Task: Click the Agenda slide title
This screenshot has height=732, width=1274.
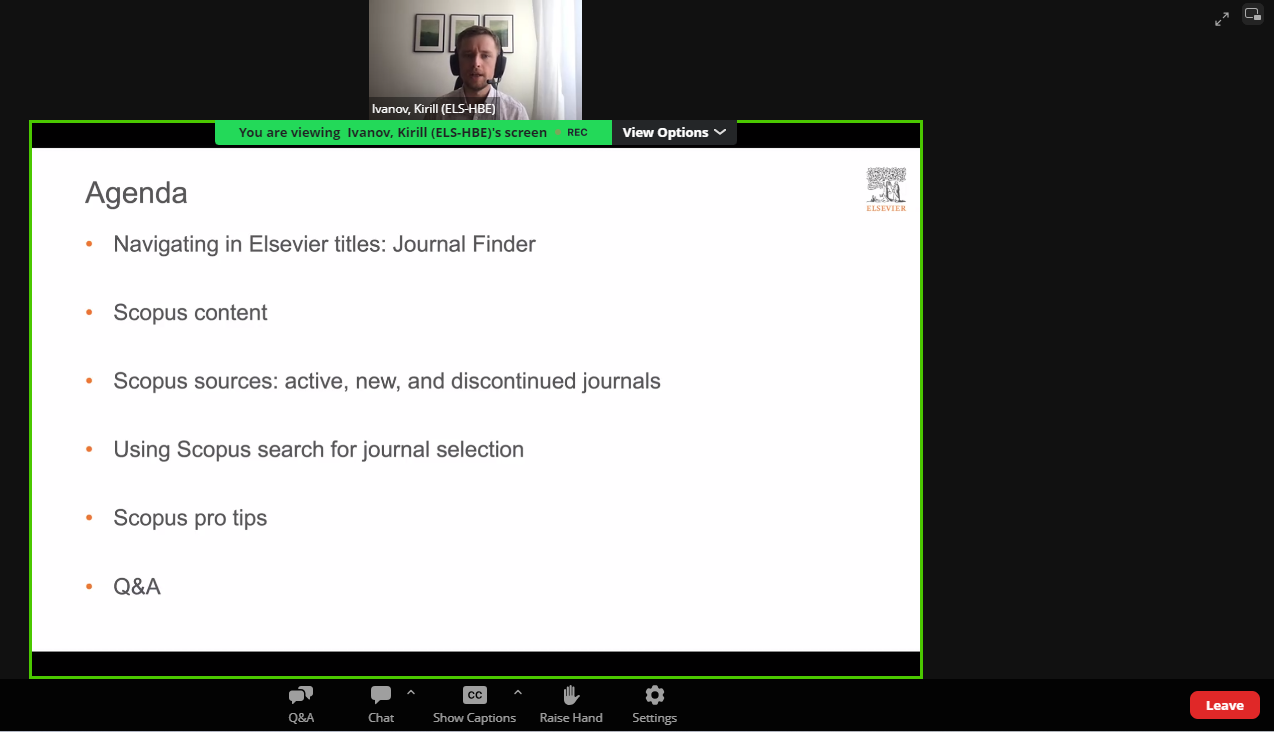Action: [136, 193]
